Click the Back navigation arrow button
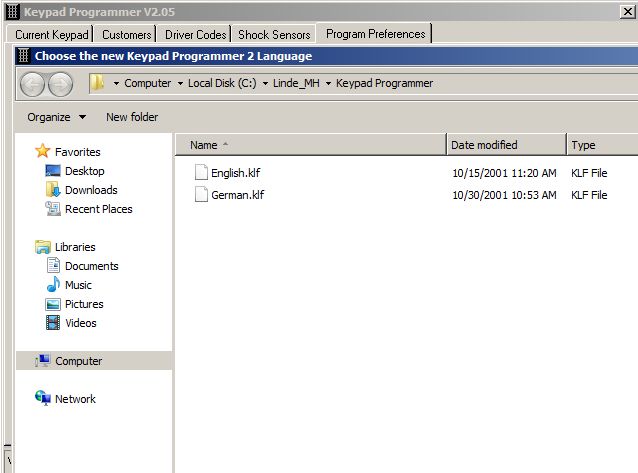Image resolution: width=638 pixels, height=473 pixels. pyautogui.click(x=32, y=84)
